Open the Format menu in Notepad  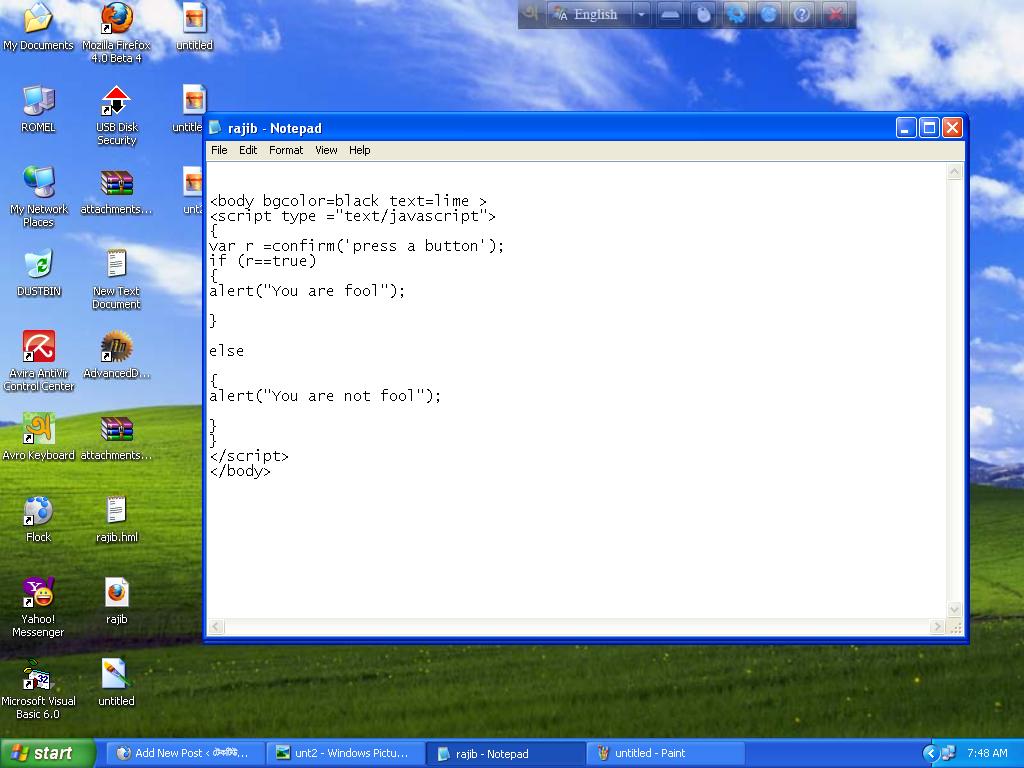pos(285,150)
